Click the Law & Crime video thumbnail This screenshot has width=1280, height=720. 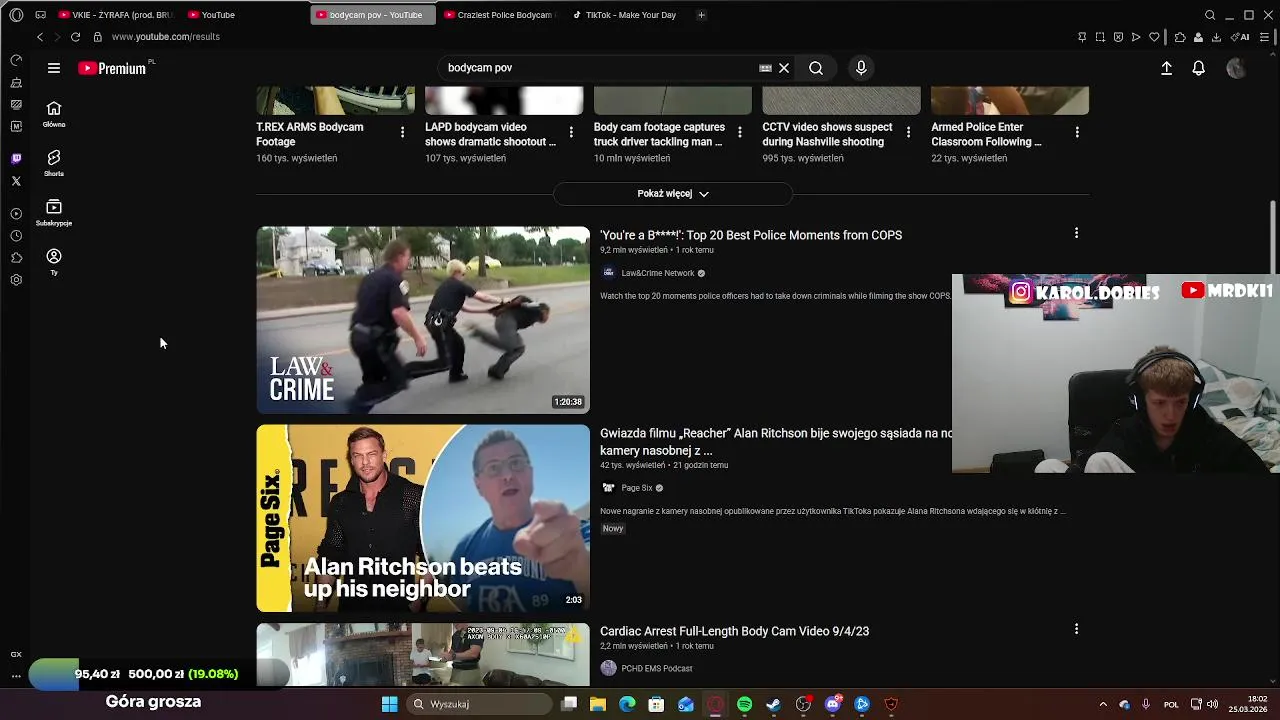coord(423,320)
